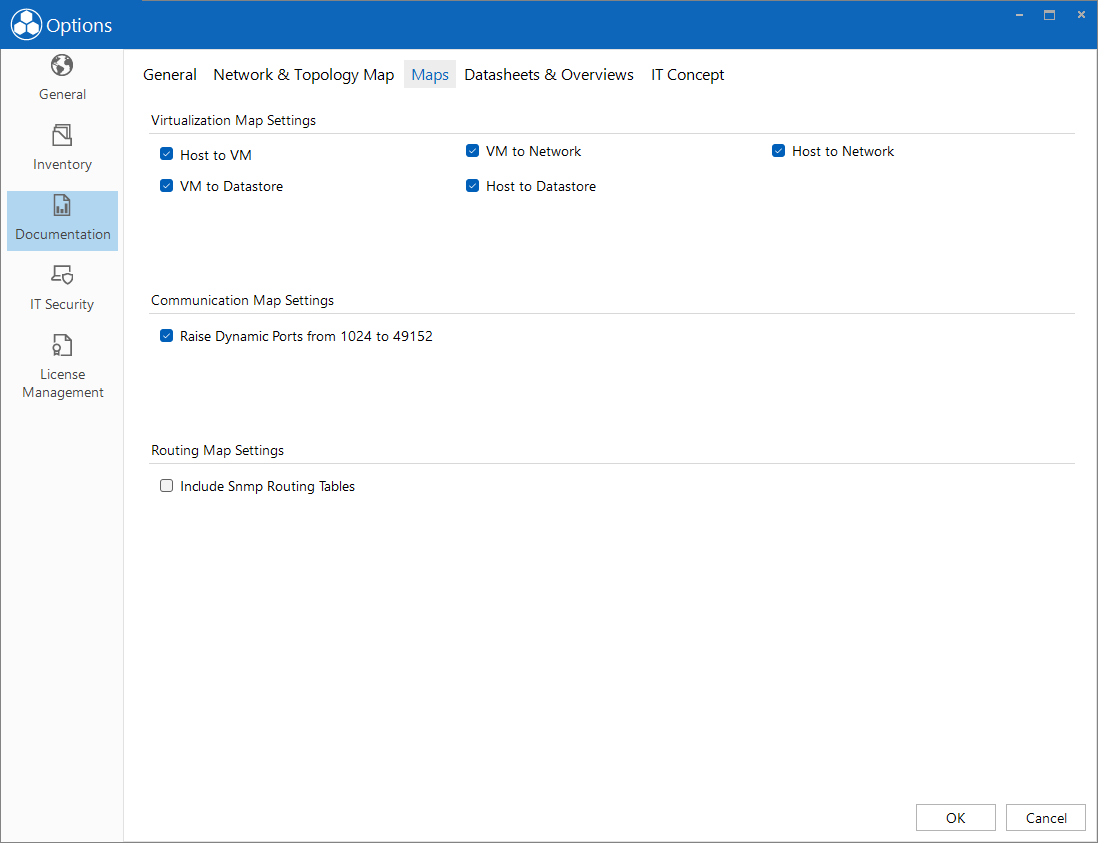Select the Documentation sidebar icon
This screenshot has width=1098, height=843.
tap(62, 205)
